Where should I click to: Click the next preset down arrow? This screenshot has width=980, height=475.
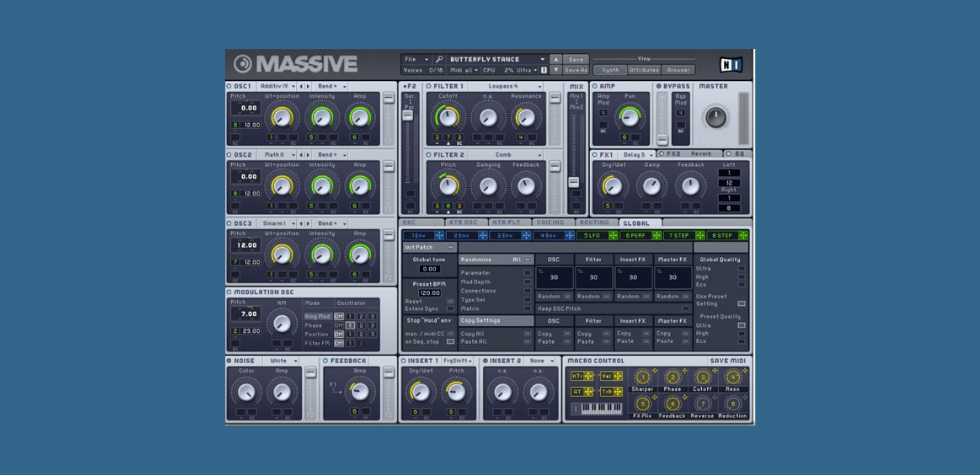tap(556, 70)
